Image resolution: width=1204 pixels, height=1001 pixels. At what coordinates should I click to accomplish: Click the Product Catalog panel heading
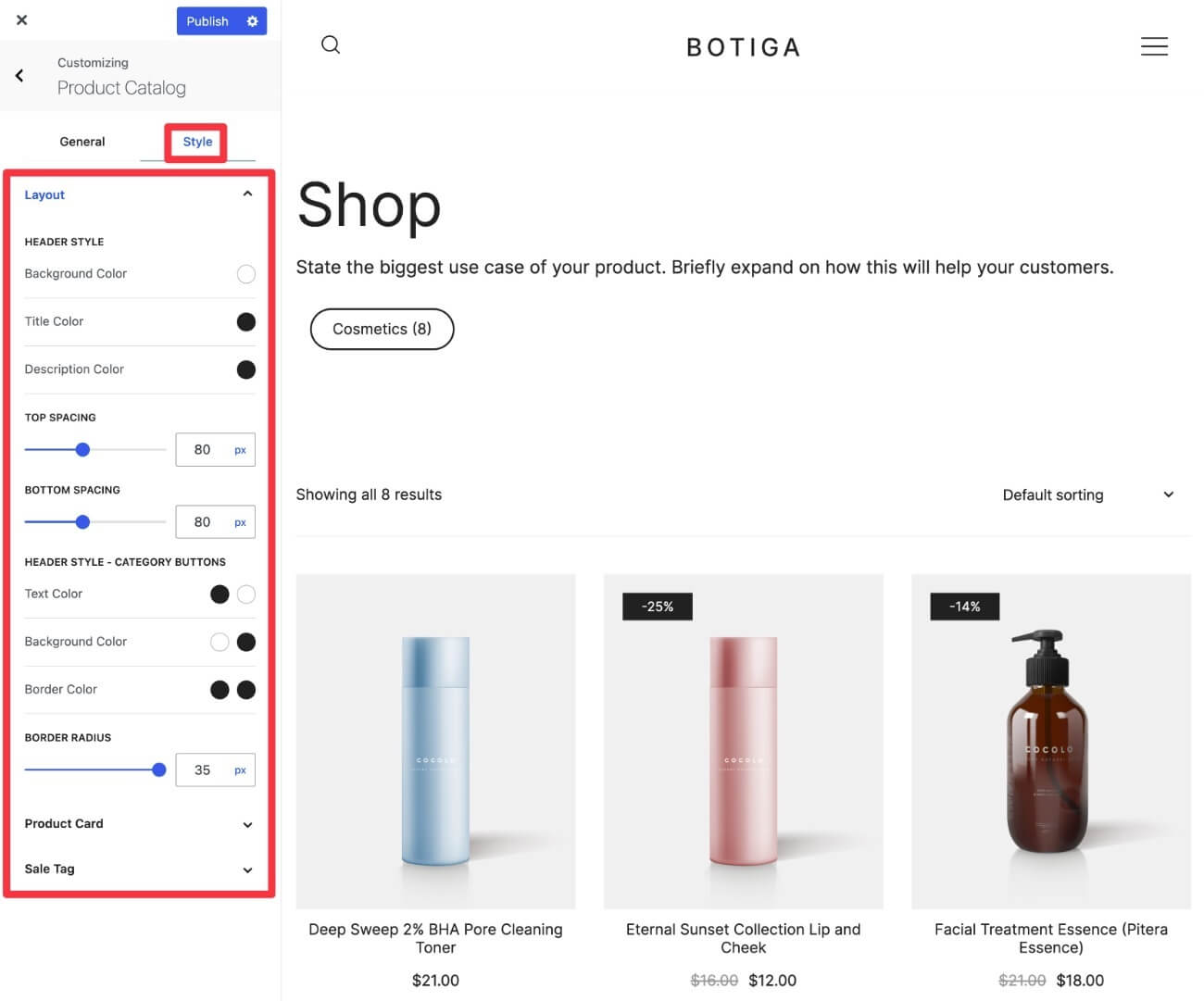pyautogui.click(x=121, y=88)
